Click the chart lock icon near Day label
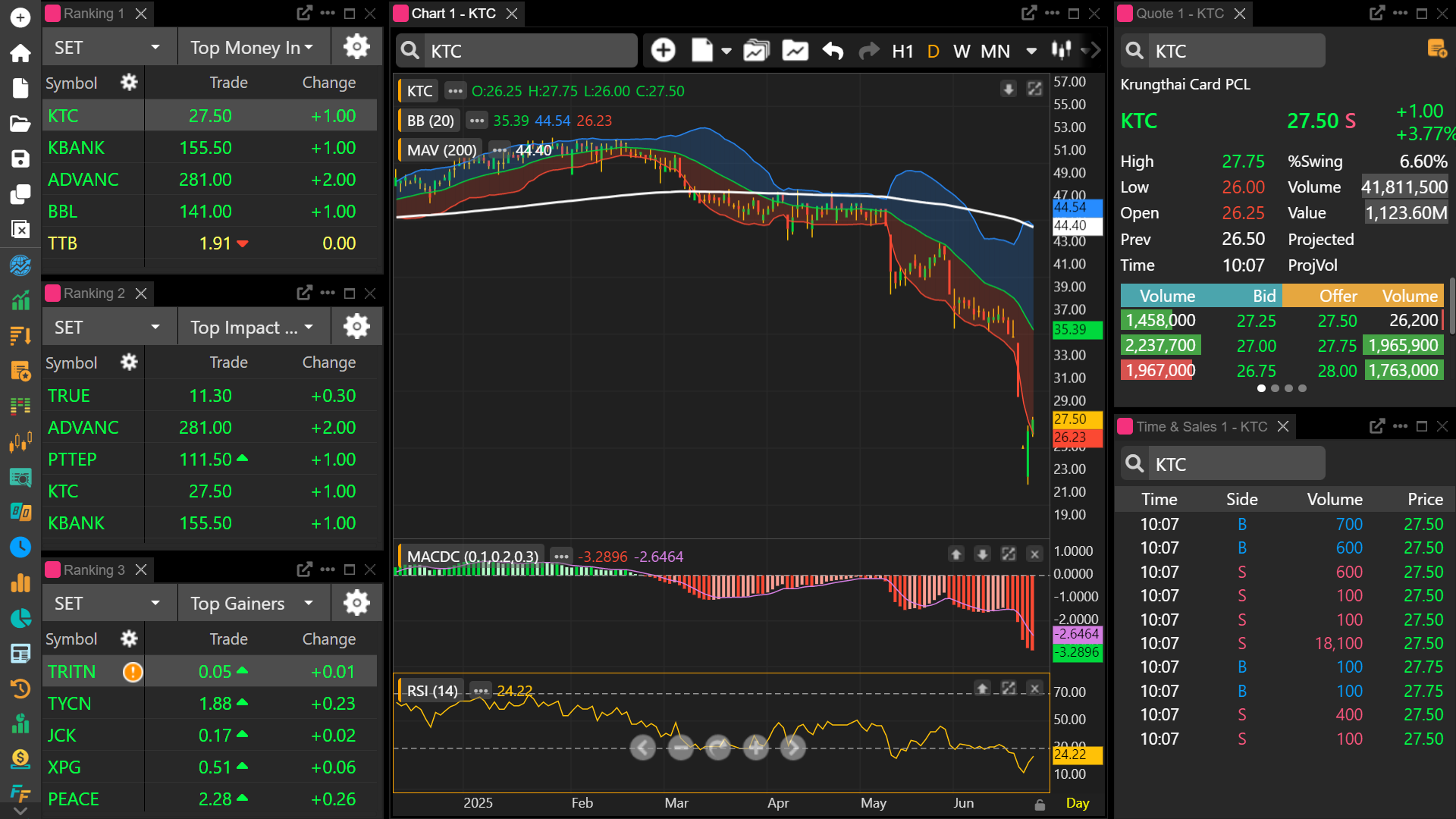Viewport: 1456px width, 819px height. coord(1040,805)
